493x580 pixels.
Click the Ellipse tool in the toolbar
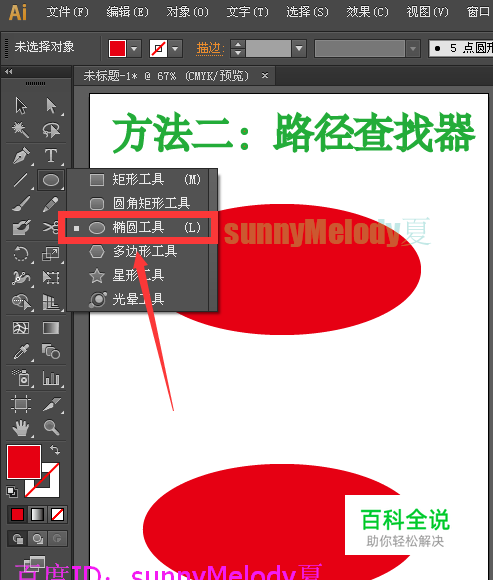pyautogui.click(x=51, y=180)
